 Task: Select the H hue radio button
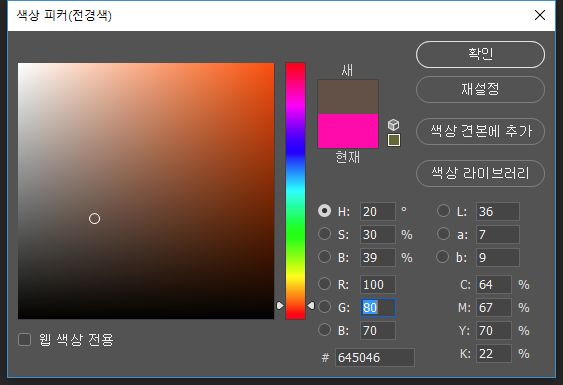point(325,211)
